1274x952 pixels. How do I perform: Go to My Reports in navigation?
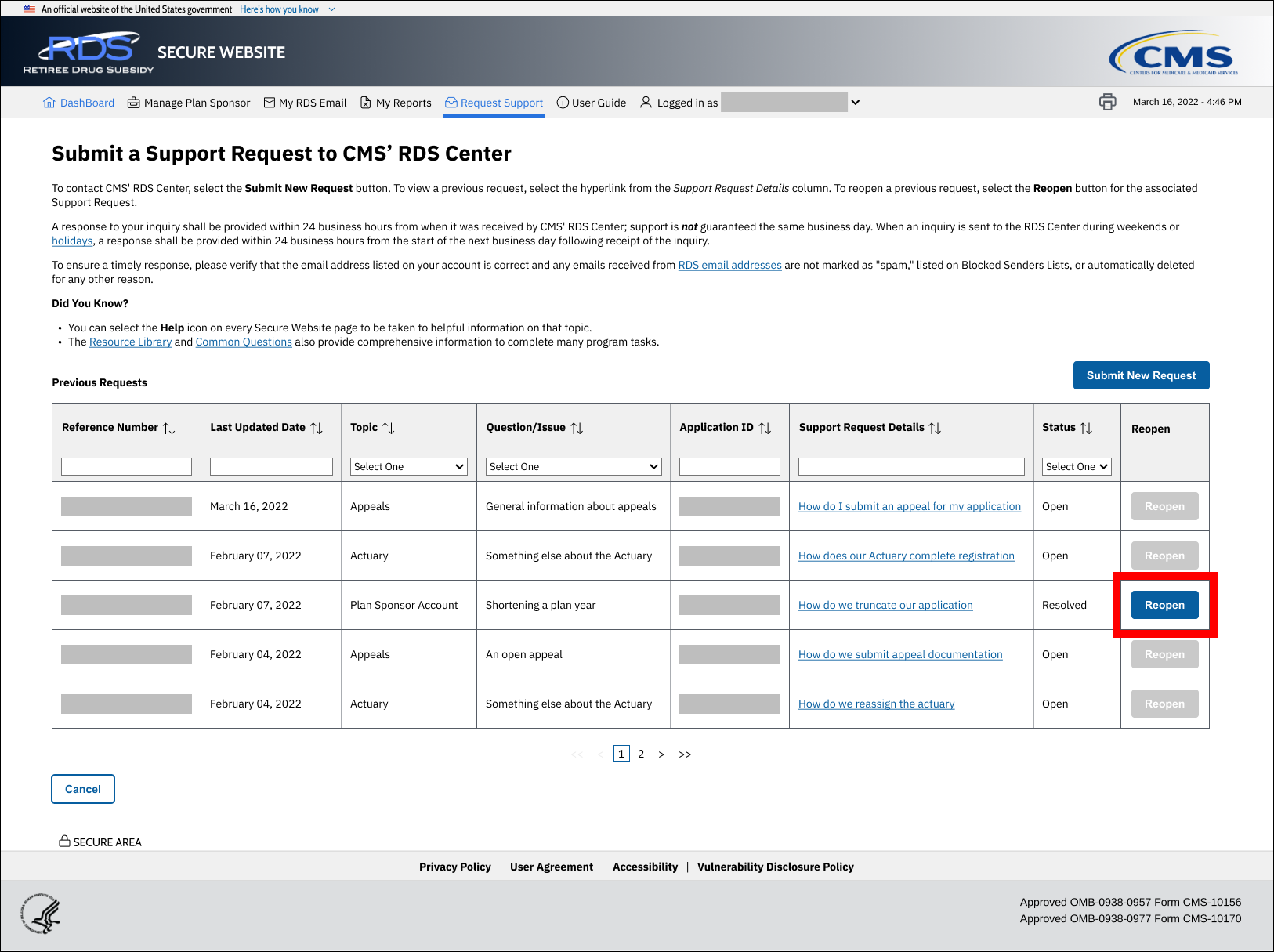396,103
